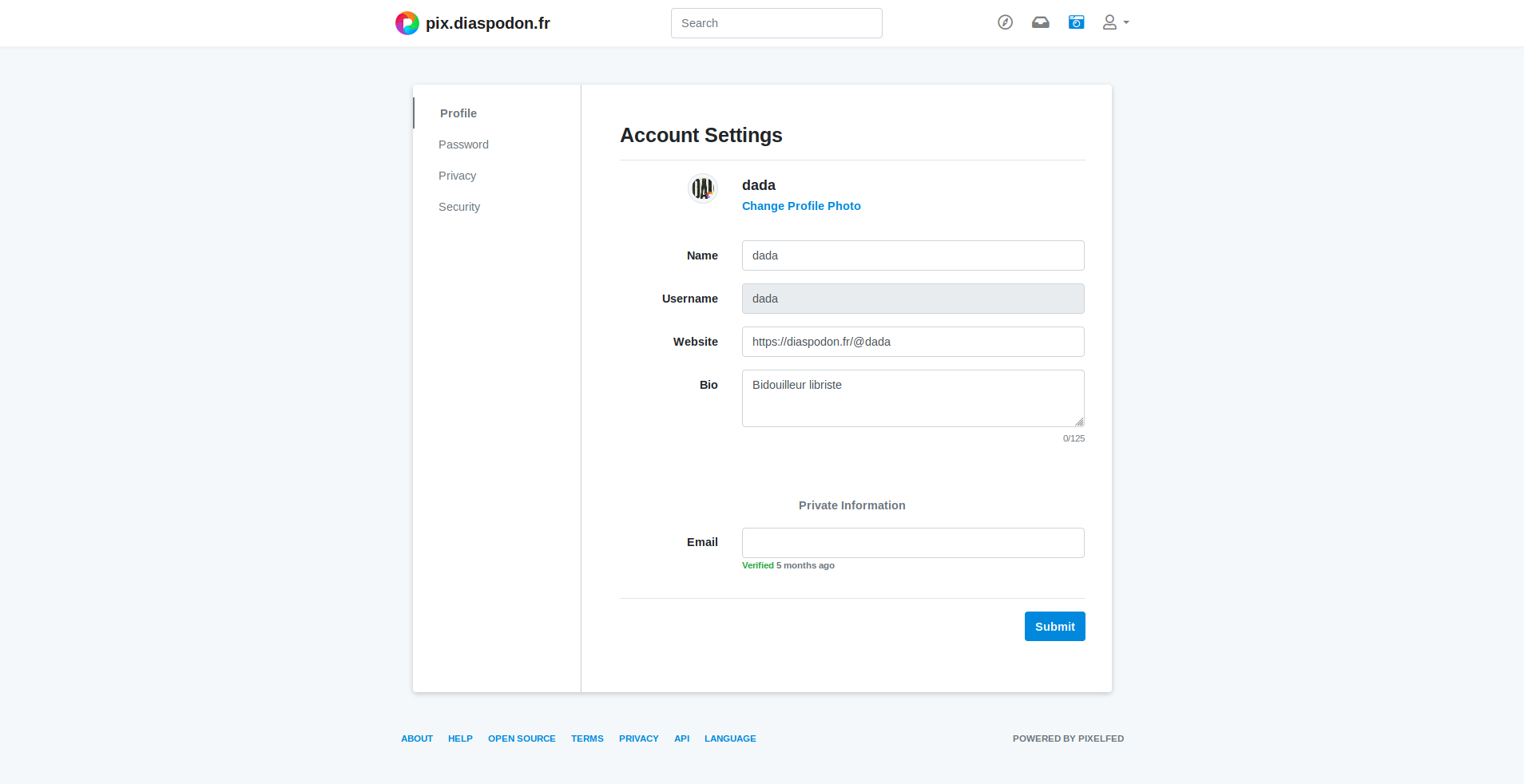Open the Security settings section
The width and height of the screenshot is (1524, 784).
tap(459, 207)
